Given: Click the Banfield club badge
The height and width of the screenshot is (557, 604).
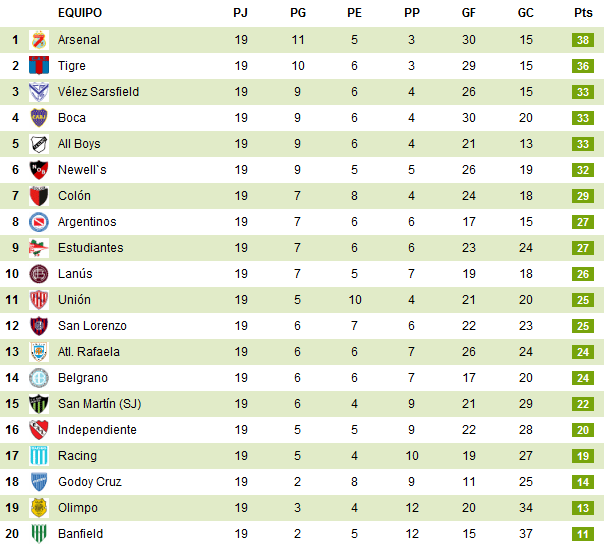Looking at the screenshot, I should point(39,534).
